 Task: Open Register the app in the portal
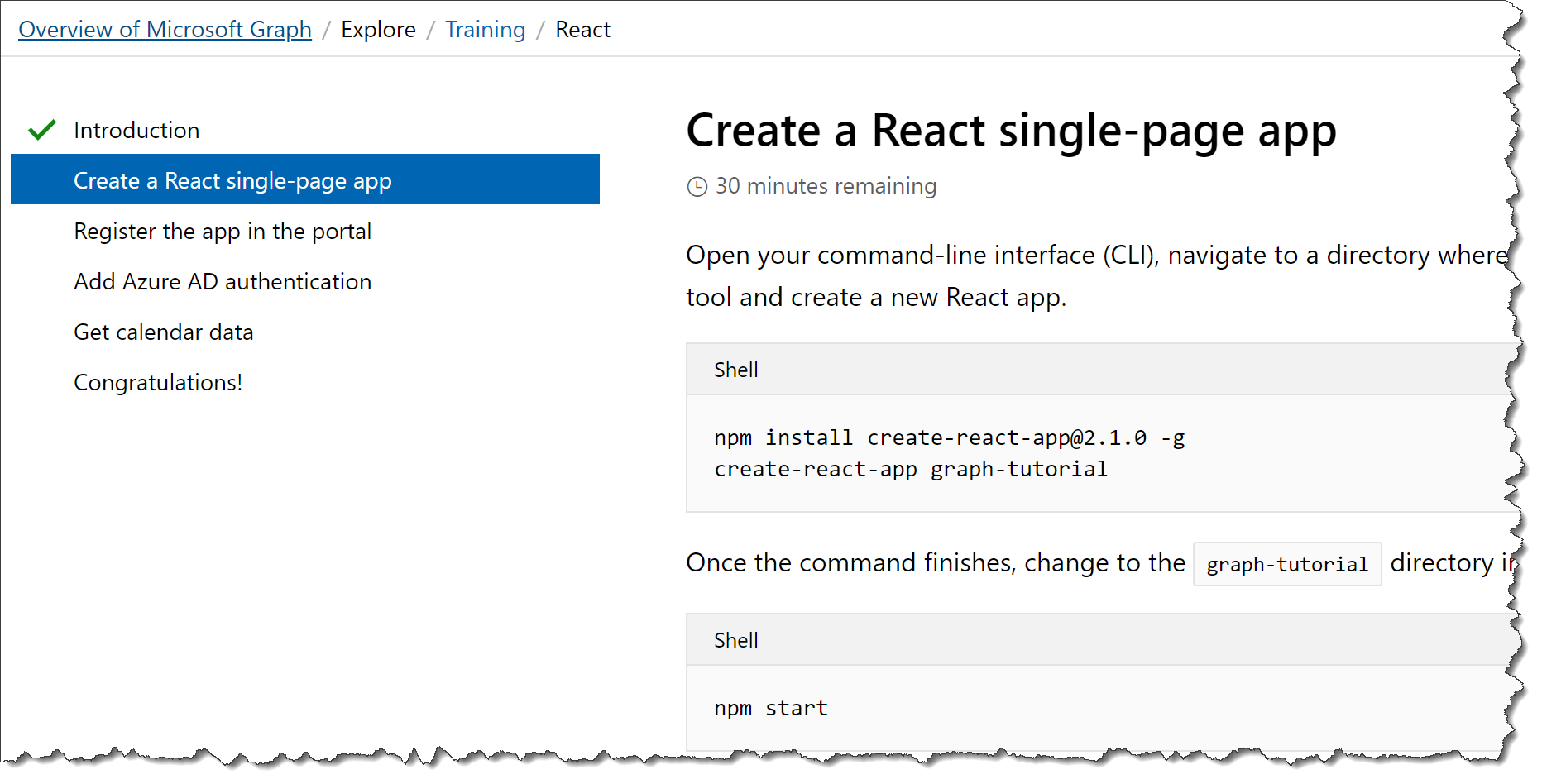tap(223, 231)
